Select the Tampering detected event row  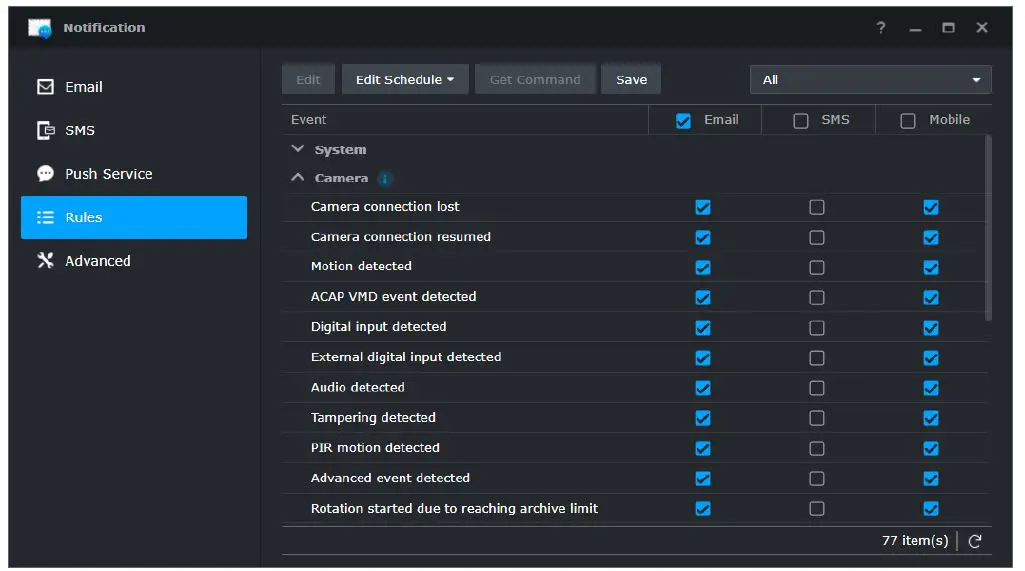click(x=633, y=418)
